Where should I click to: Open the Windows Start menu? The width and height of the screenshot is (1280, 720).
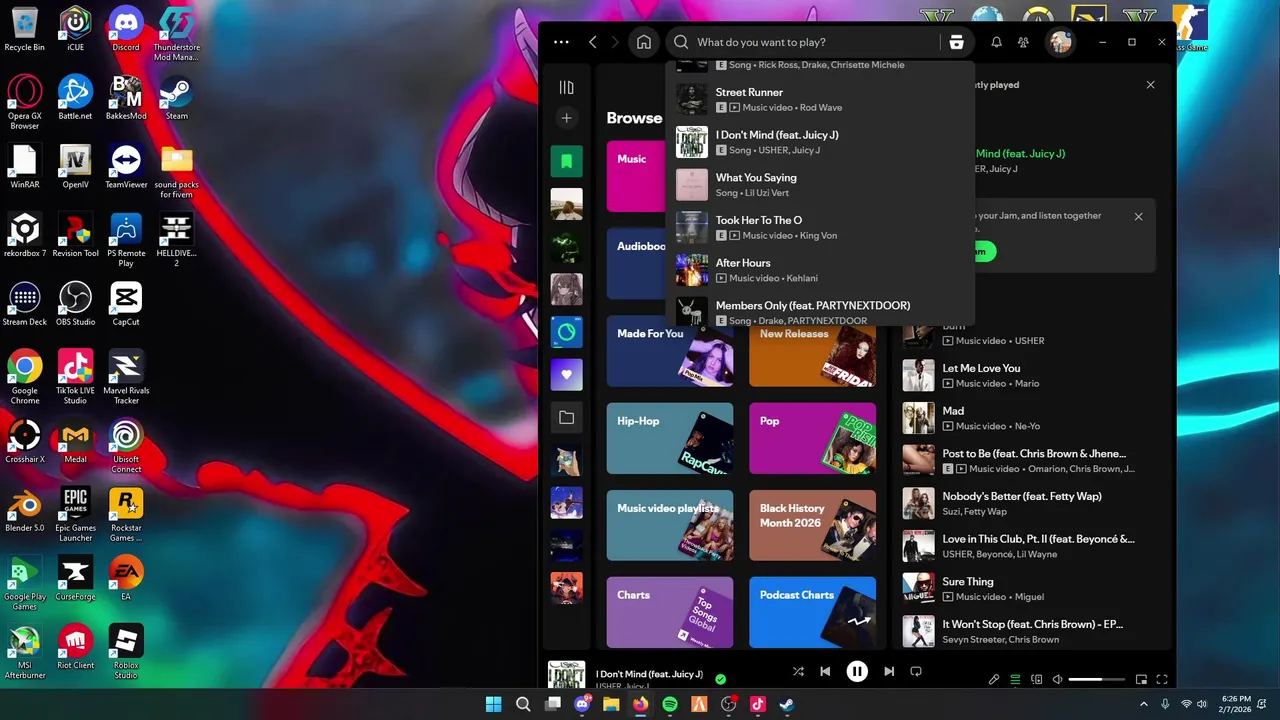pyautogui.click(x=494, y=704)
